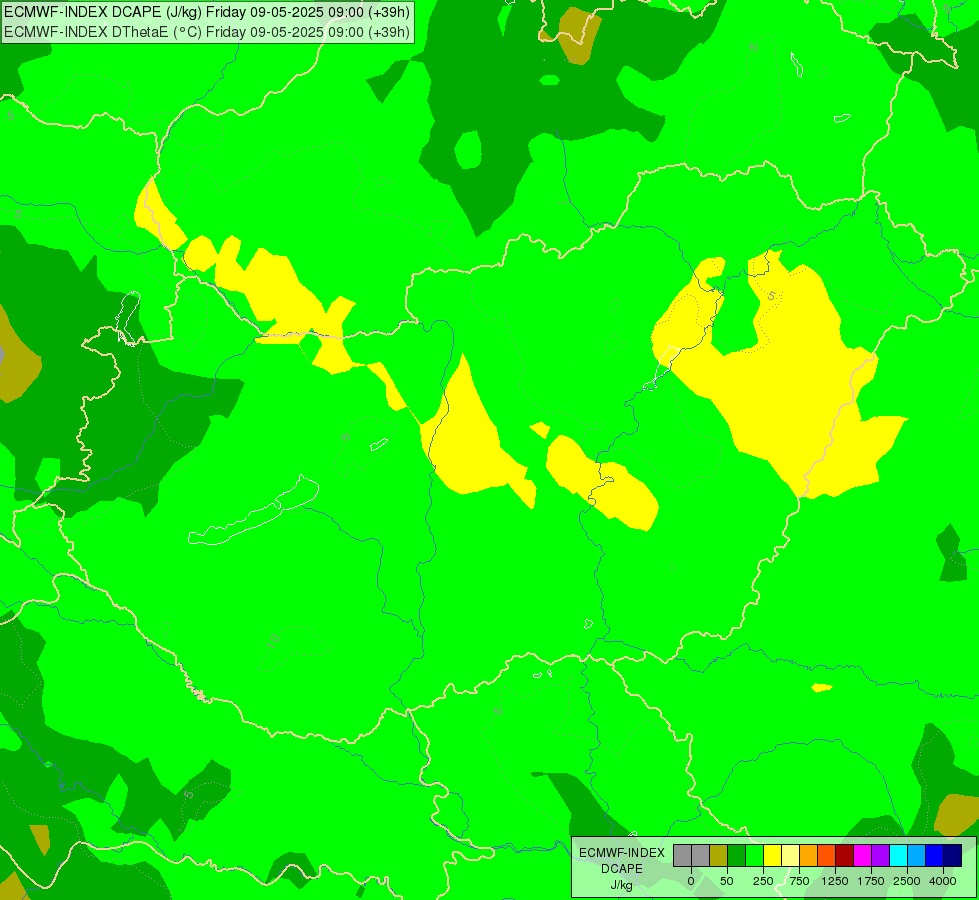The height and width of the screenshot is (900, 979).
Task: Click the legend value 250
Action: click(x=763, y=881)
